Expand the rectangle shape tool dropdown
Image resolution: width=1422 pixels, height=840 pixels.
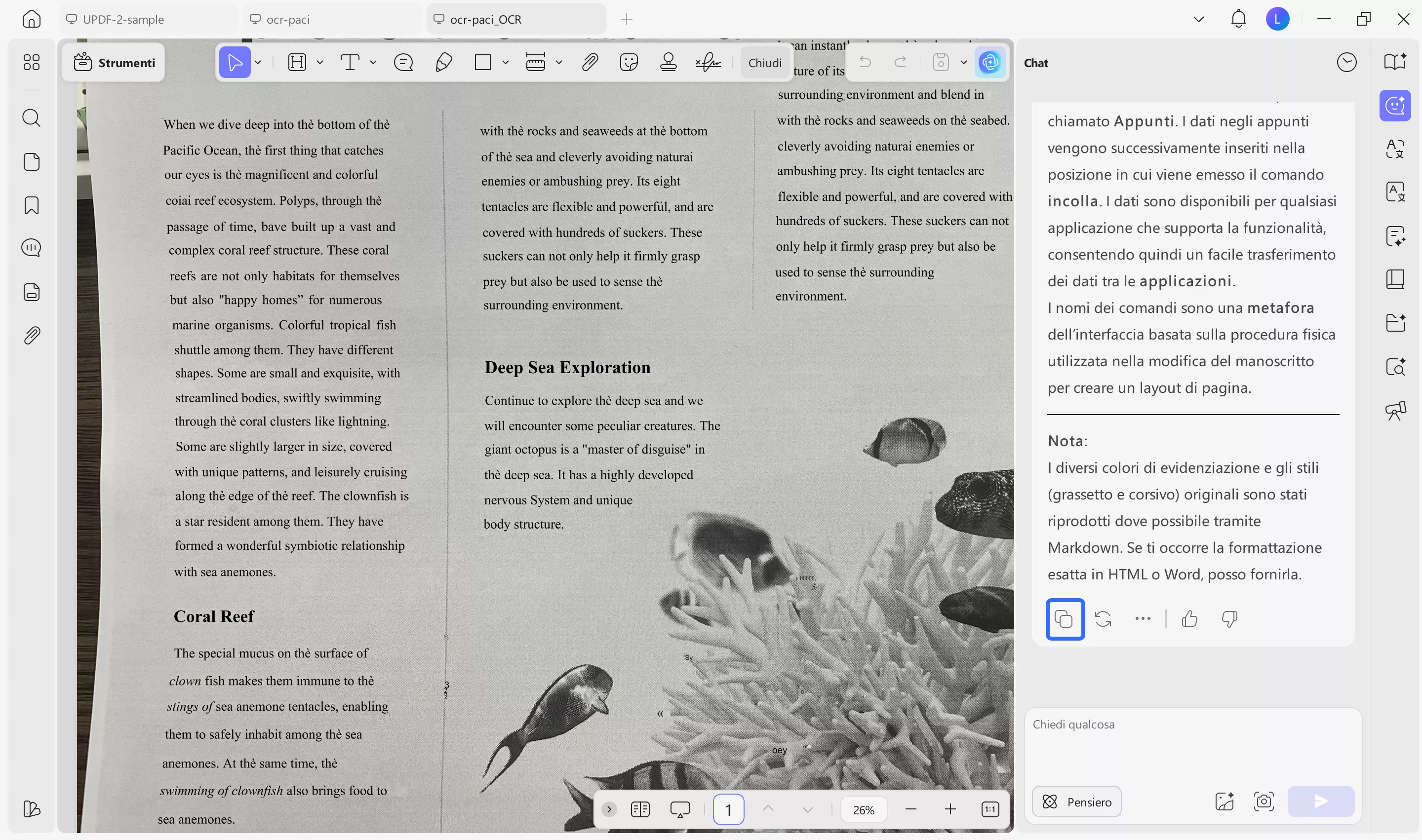pos(505,62)
